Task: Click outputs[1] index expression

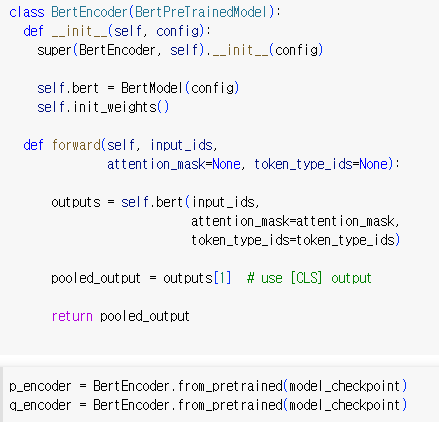Action: click(x=197, y=278)
